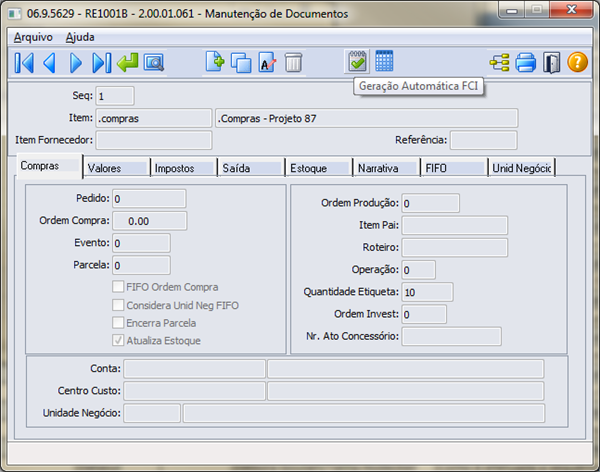Open the Ajuda menu
This screenshot has height=472, width=600.
80,37
